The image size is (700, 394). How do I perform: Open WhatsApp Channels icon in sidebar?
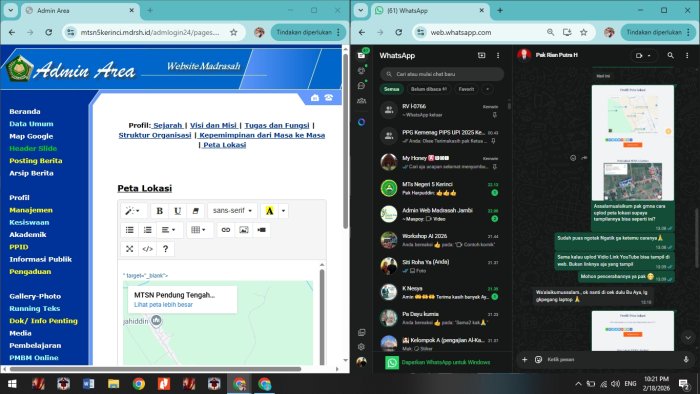tap(362, 86)
